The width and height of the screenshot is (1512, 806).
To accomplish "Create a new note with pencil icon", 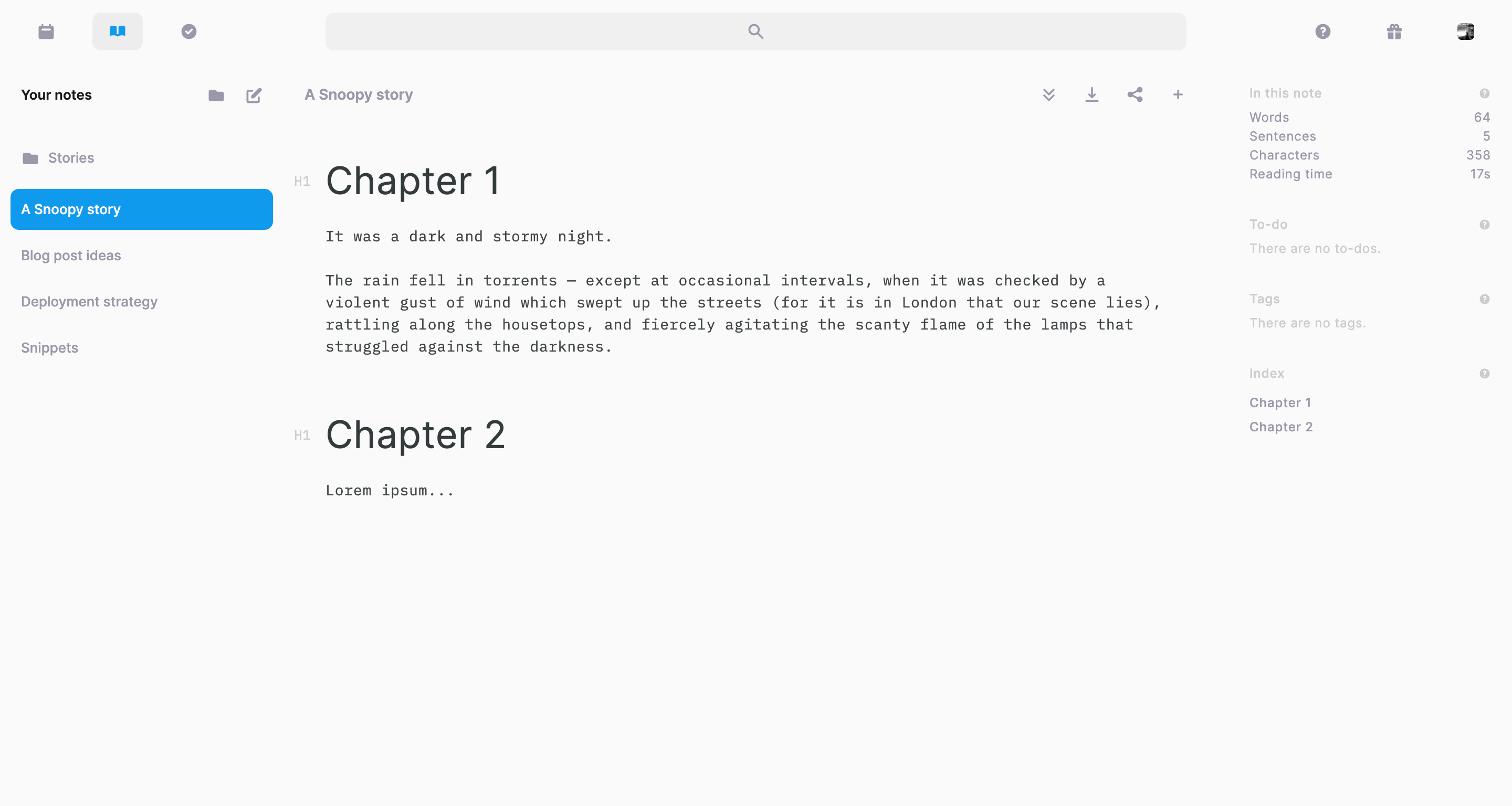I will (x=254, y=95).
